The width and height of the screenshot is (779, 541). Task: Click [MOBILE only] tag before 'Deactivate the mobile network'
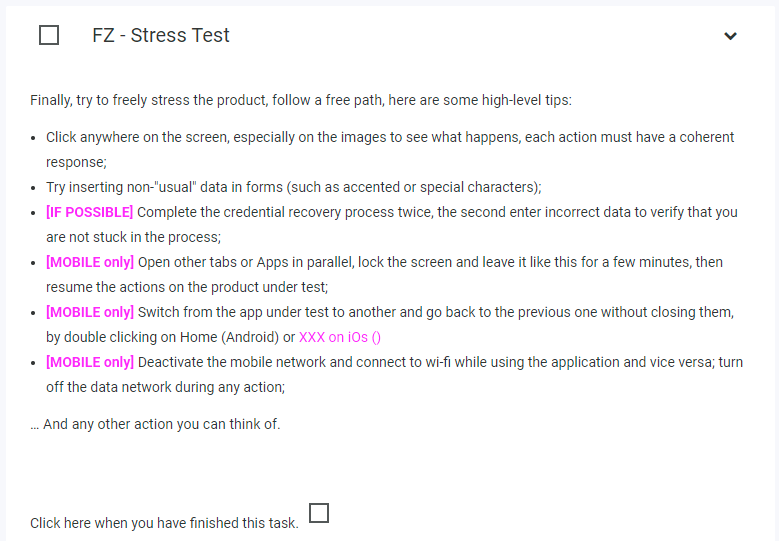coord(90,362)
